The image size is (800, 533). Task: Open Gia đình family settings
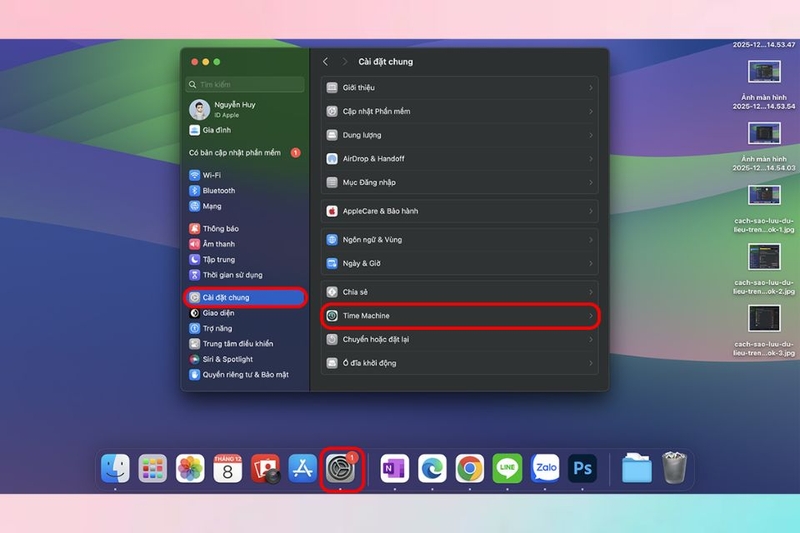(x=246, y=130)
